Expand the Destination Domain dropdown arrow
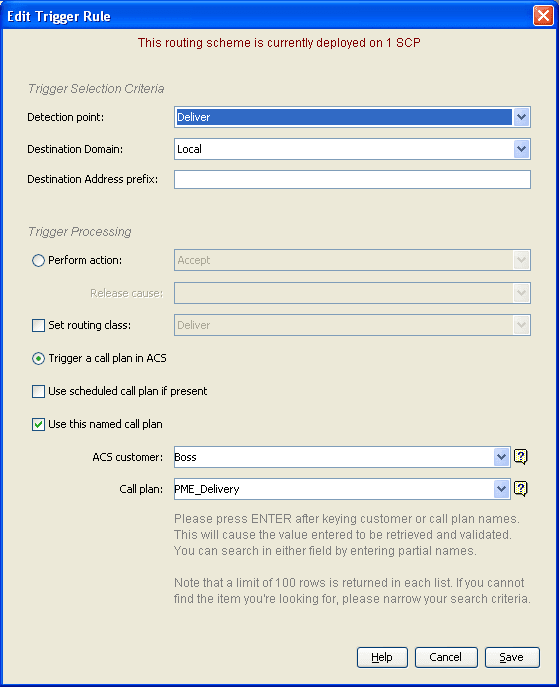 point(521,149)
